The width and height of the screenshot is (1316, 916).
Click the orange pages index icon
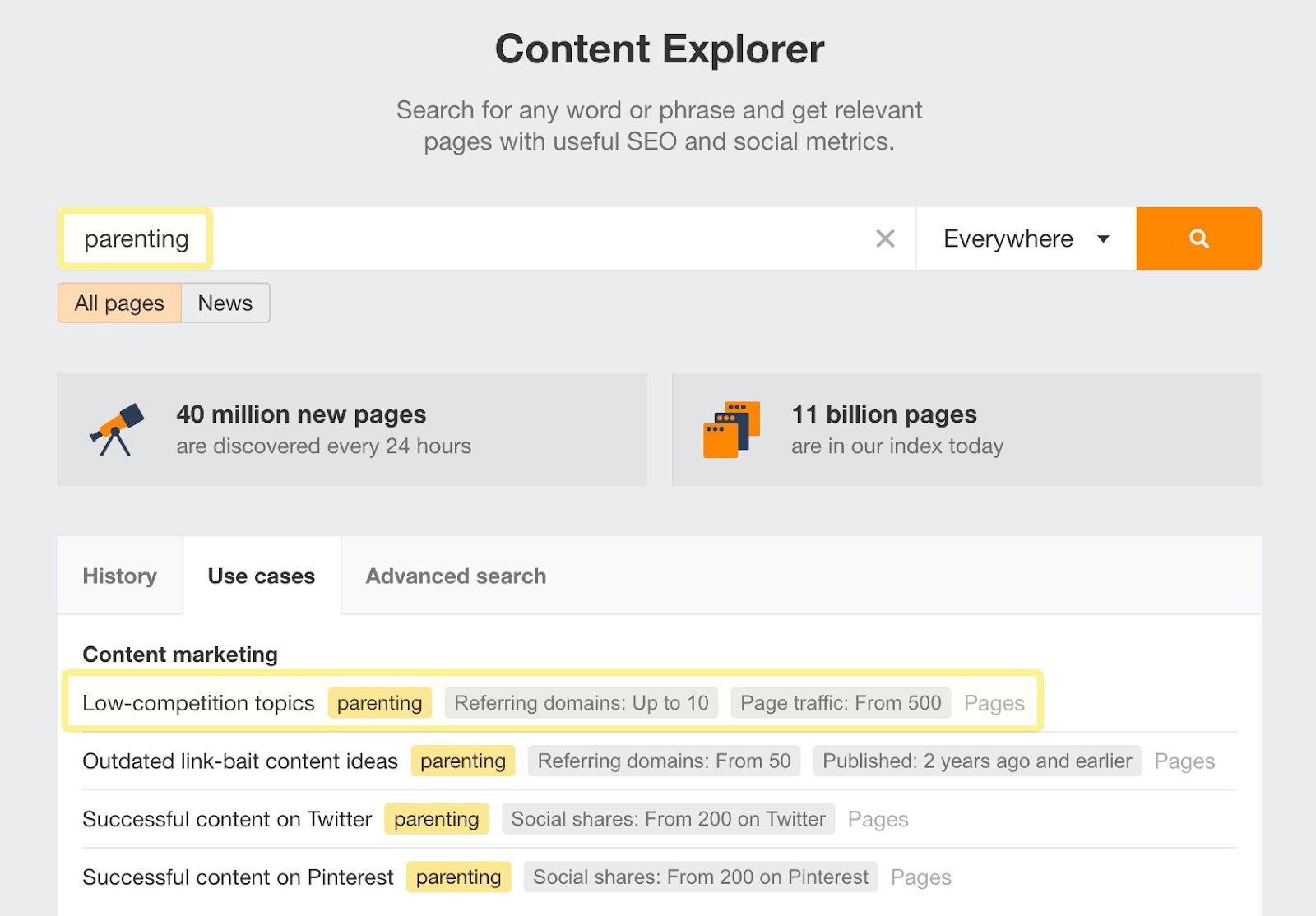point(730,428)
